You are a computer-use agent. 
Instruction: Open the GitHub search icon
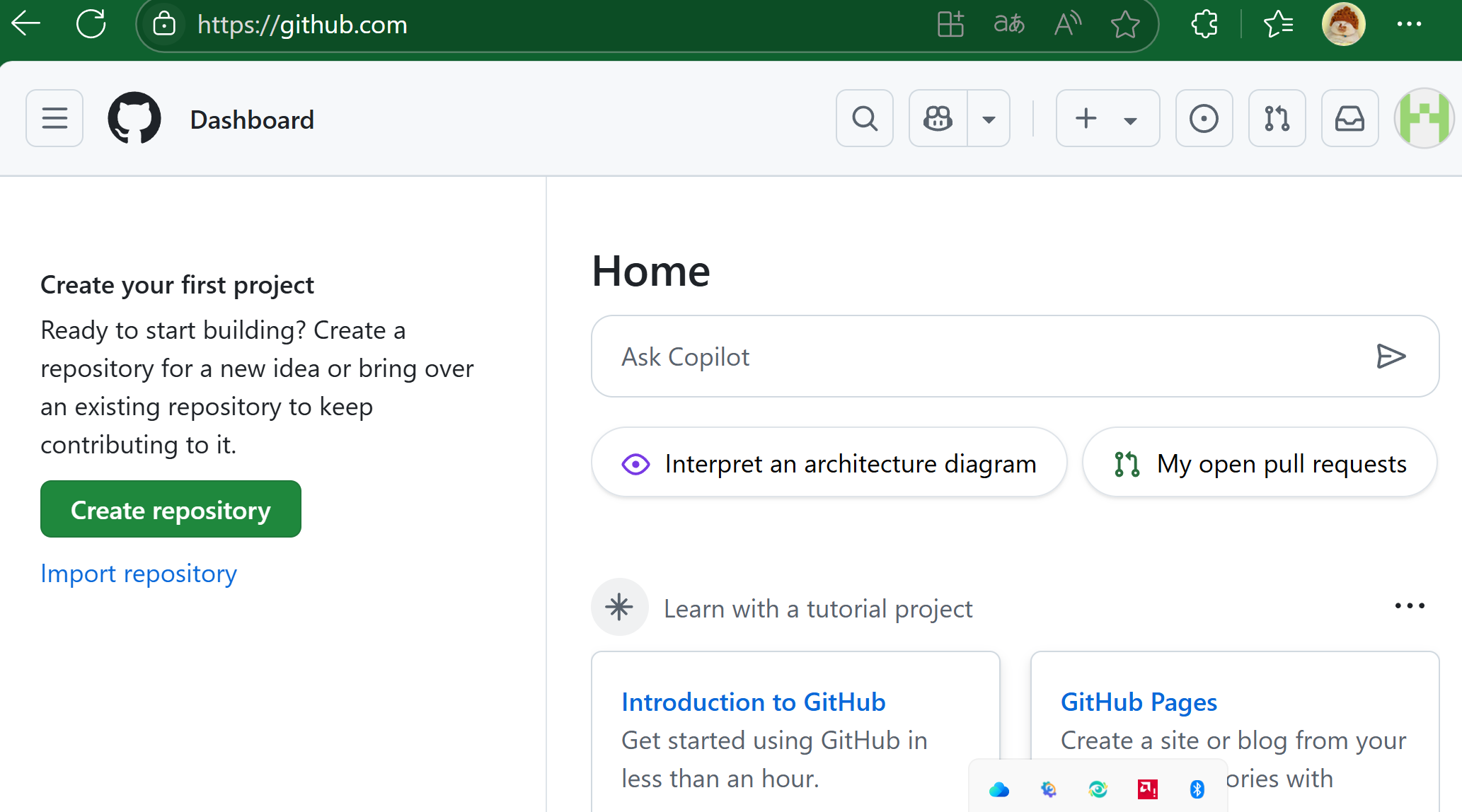pyautogui.click(x=864, y=118)
